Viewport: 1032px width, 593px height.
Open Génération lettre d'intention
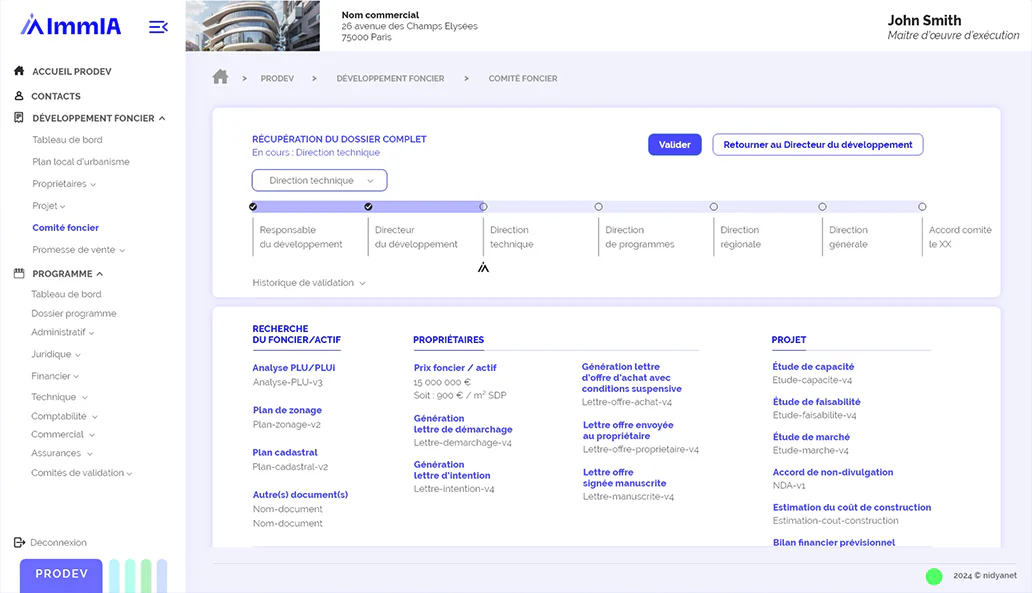452,470
